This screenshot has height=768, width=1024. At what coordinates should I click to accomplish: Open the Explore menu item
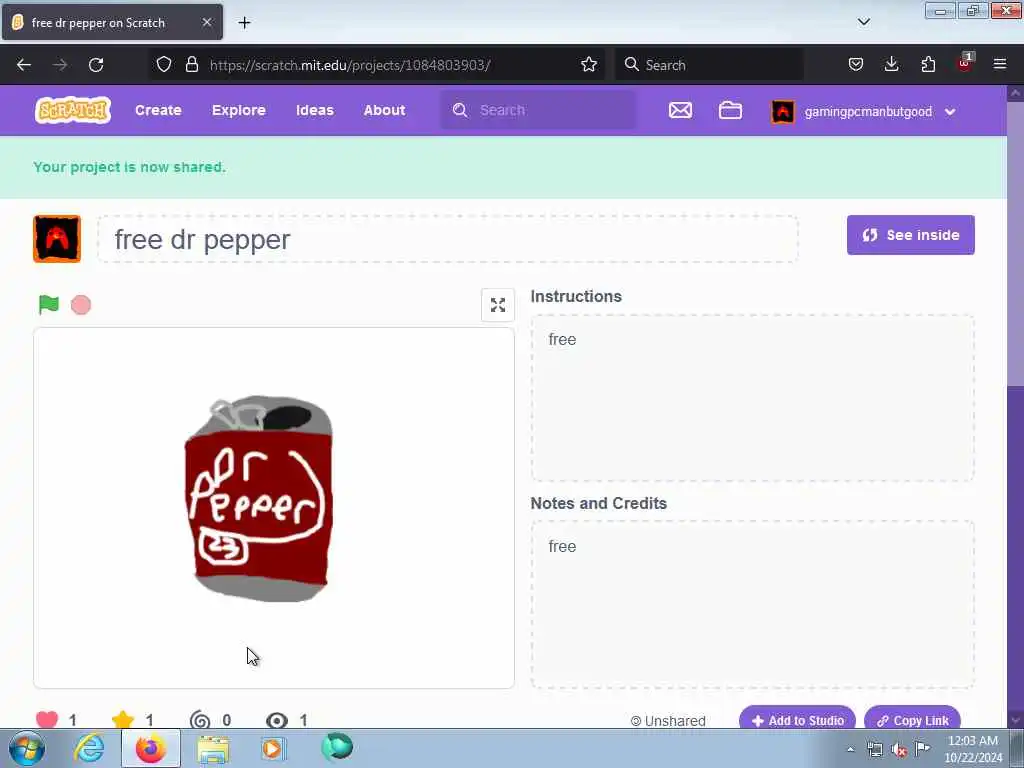click(238, 110)
